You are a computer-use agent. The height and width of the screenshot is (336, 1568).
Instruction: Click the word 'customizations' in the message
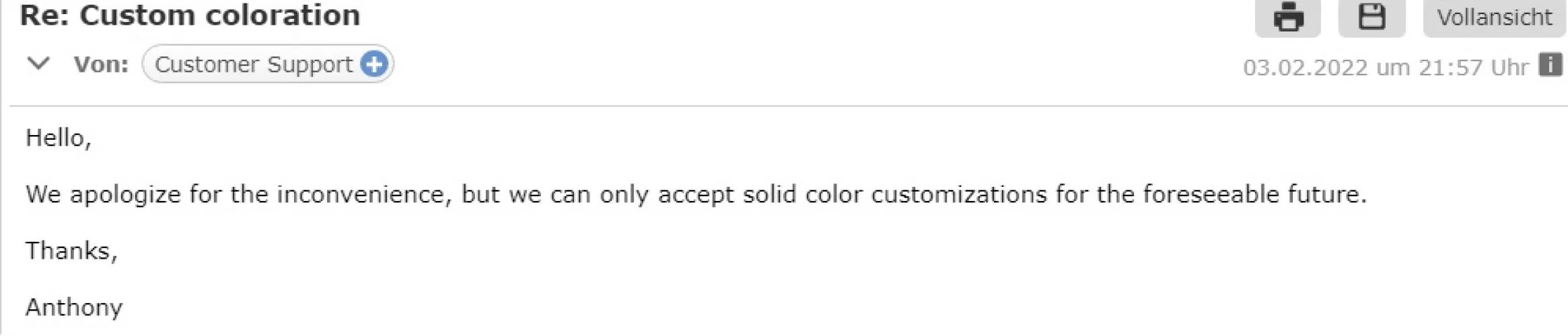pos(959,194)
